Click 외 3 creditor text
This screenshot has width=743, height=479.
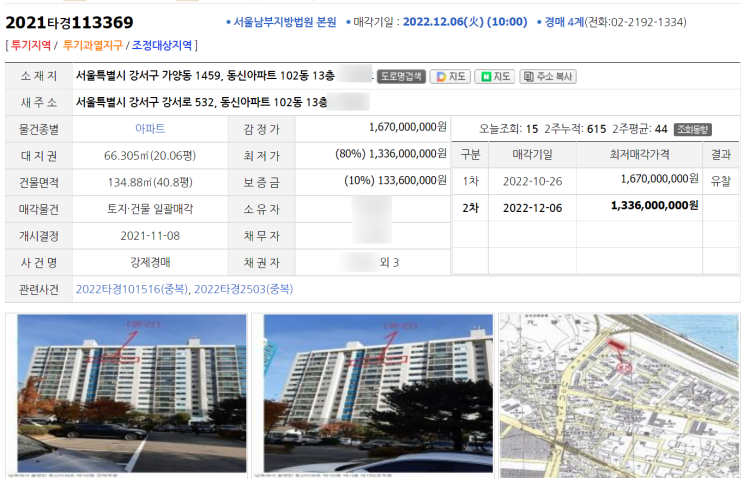[389, 262]
